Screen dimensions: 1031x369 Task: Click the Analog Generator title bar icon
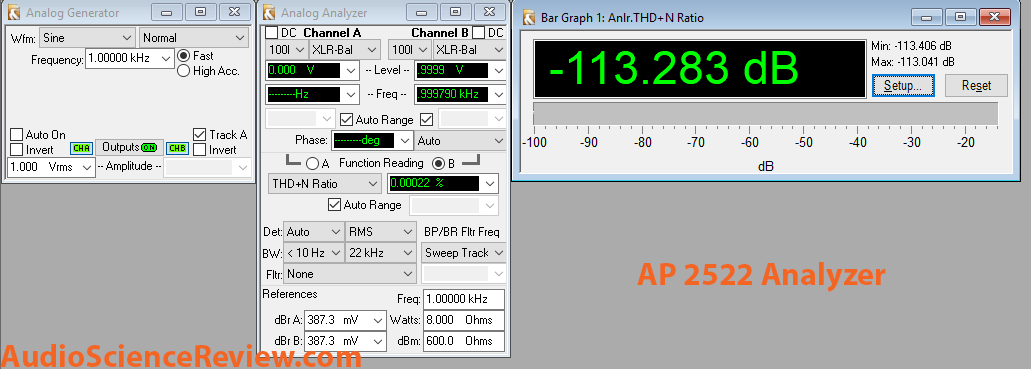click(x=13, y=13)
